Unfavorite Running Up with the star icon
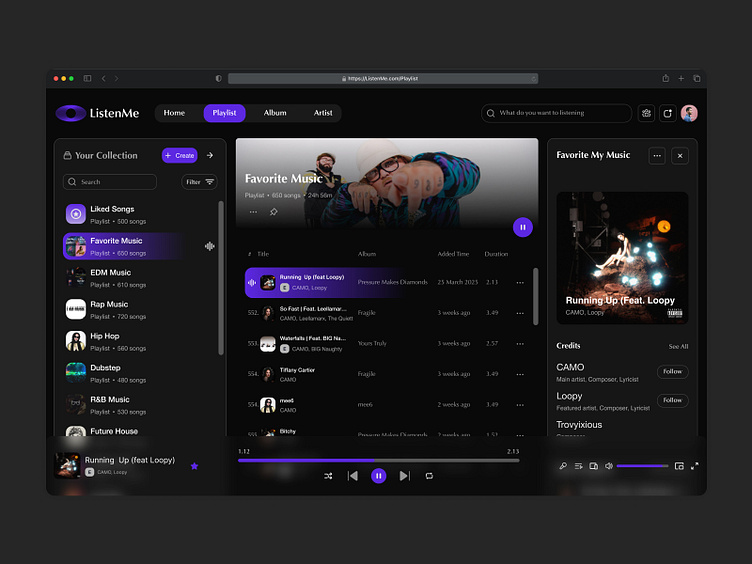The width and height of the screenshot is (752, 564). 194,466
